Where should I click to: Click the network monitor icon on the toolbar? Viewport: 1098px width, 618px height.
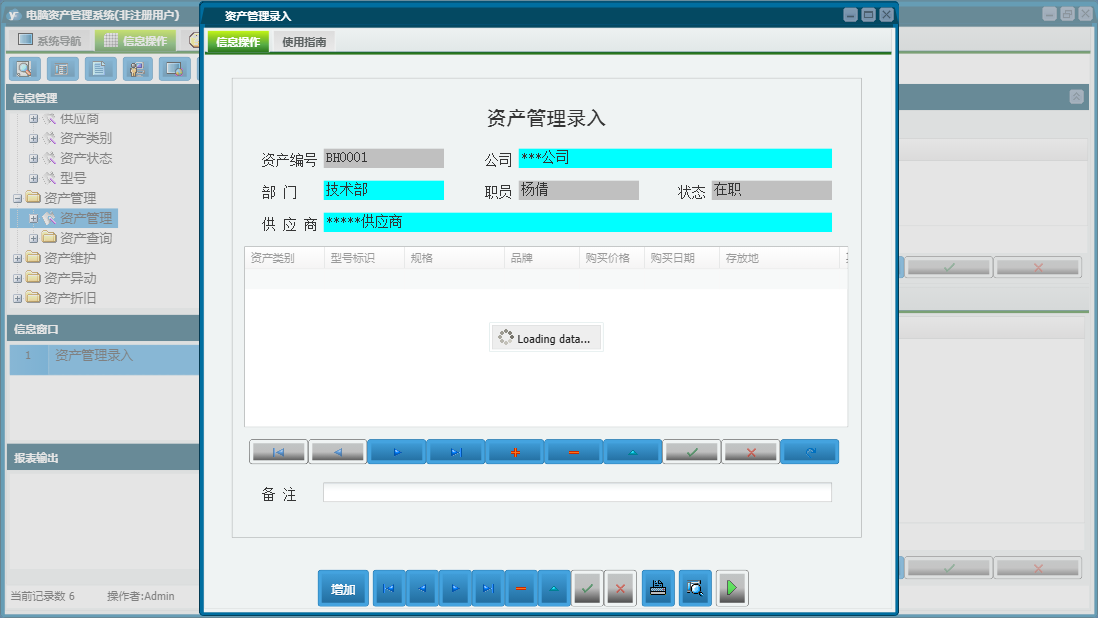[x=175, y=69]
